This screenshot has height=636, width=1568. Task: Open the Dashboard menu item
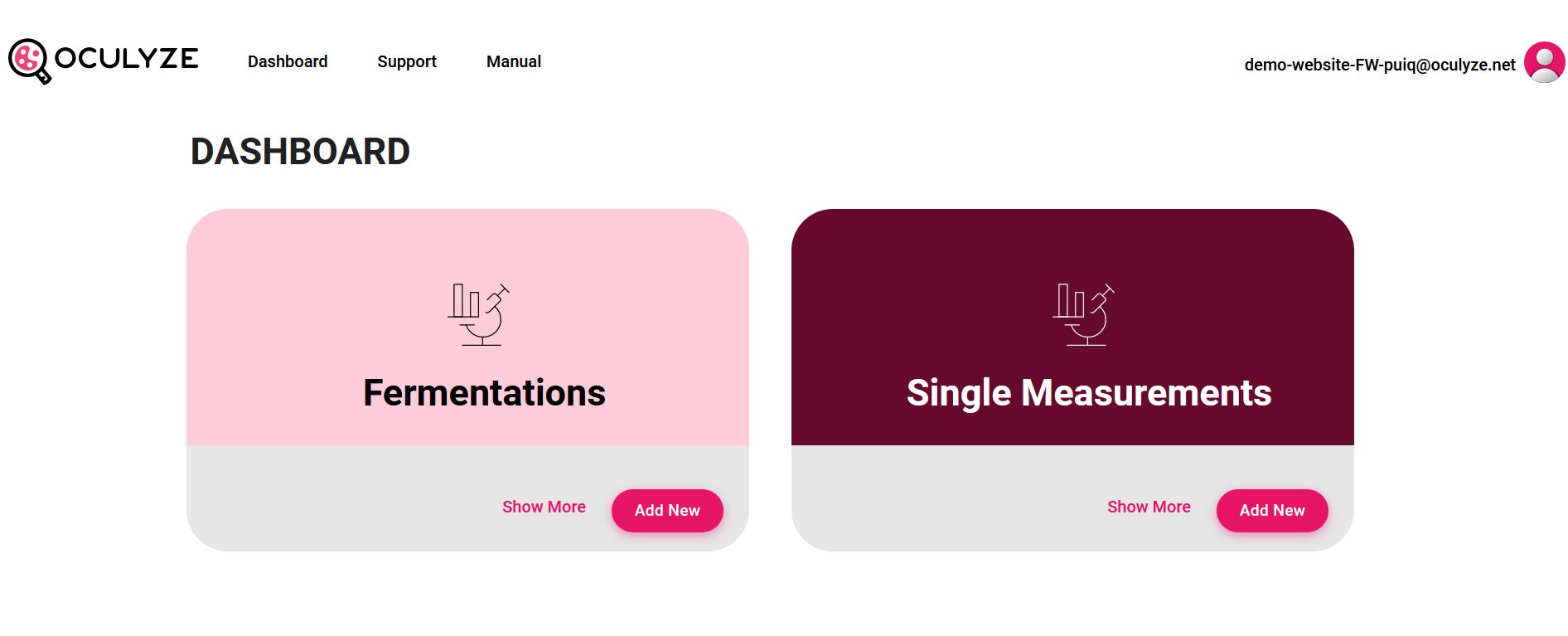pos(288,61)
